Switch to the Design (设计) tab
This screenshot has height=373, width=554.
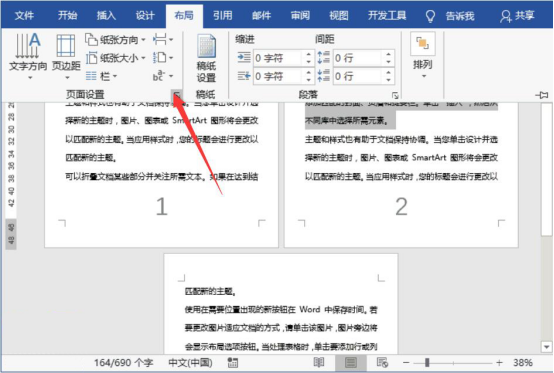(145, 16)
